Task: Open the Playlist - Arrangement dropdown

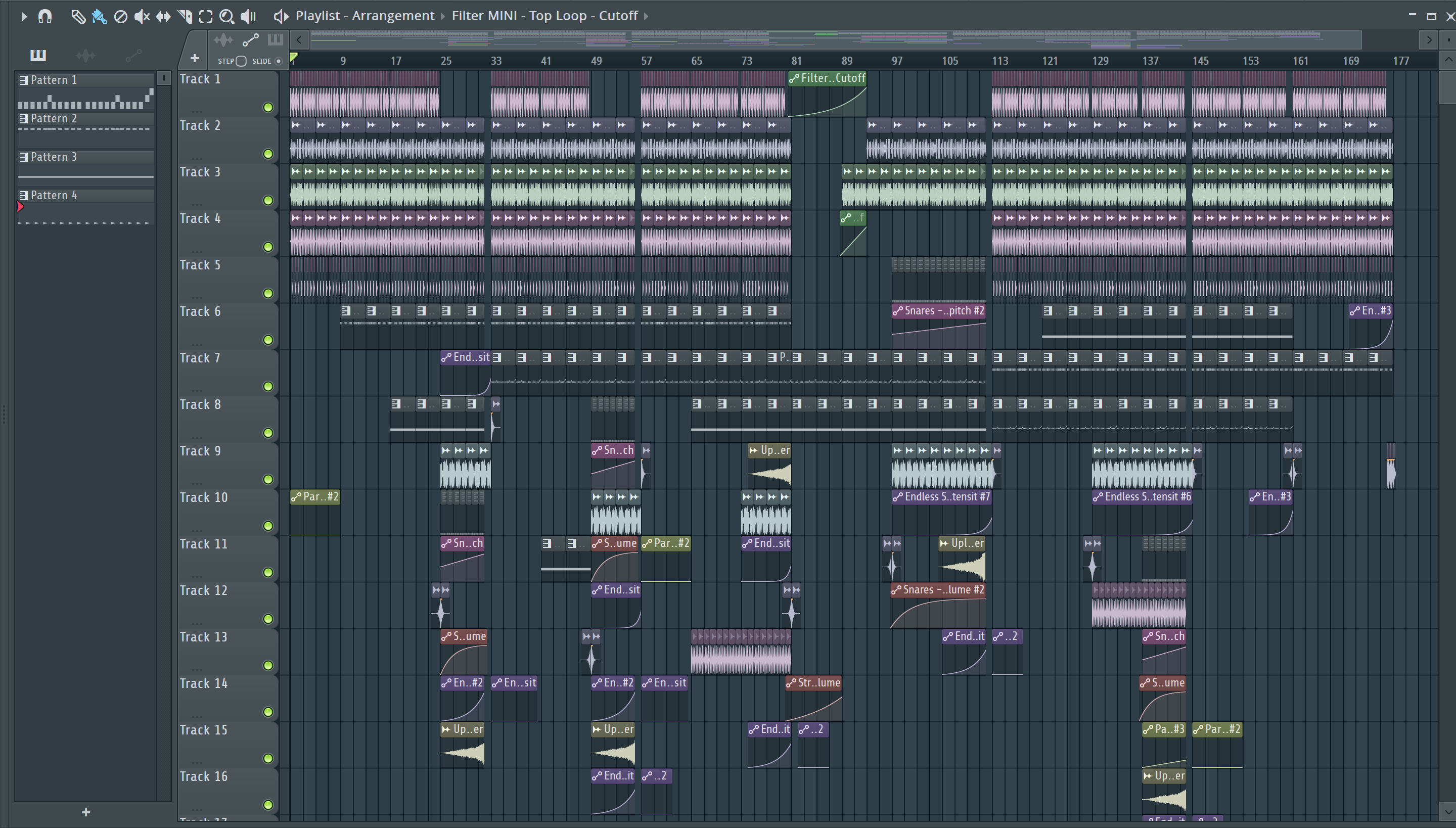Action: pos(365,16)
